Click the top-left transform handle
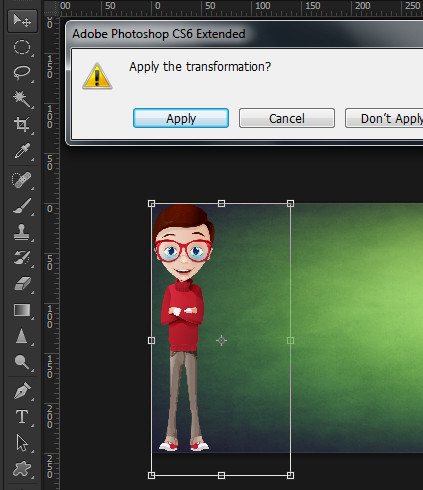 click(151, 204)
